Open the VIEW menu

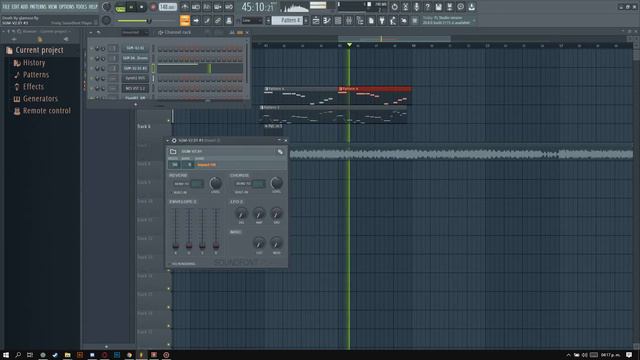(x=53, y=7)
